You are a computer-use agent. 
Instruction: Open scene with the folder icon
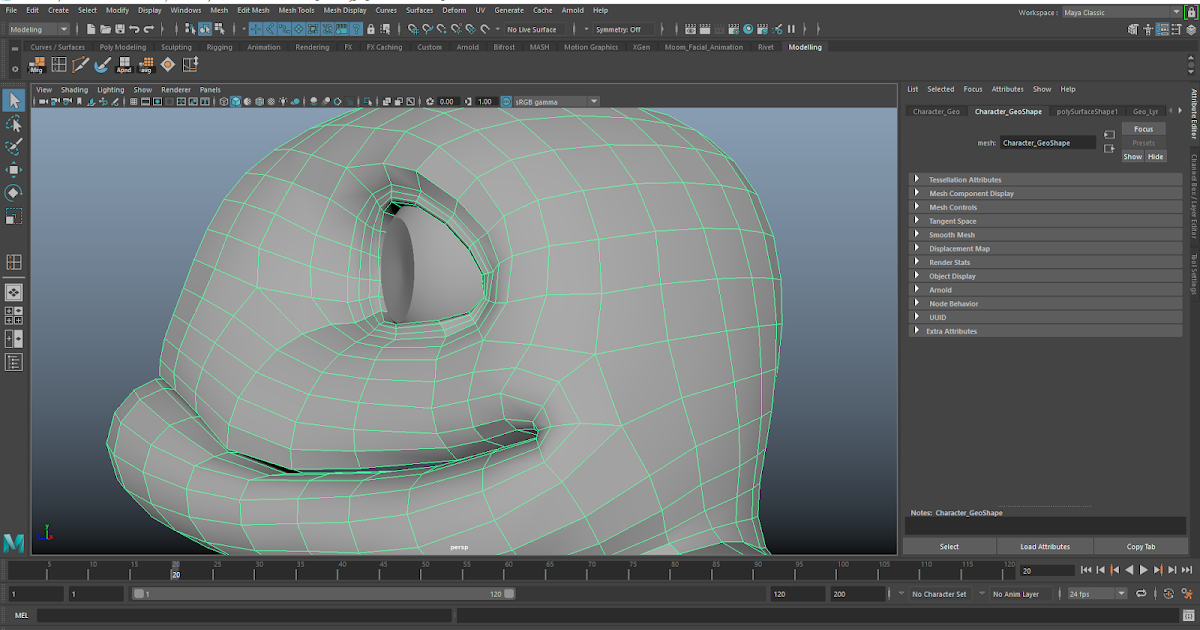point(105,30)
